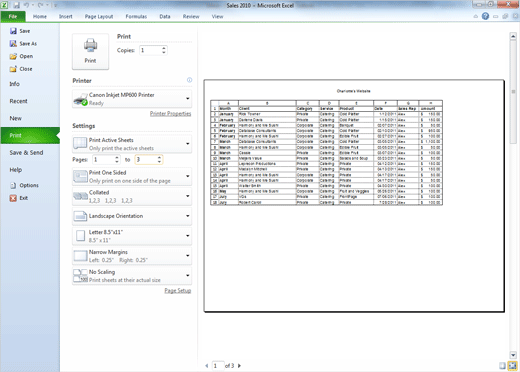
Task: Minimize the ribbon using caret icon
Action: click(x=476, y=16)
